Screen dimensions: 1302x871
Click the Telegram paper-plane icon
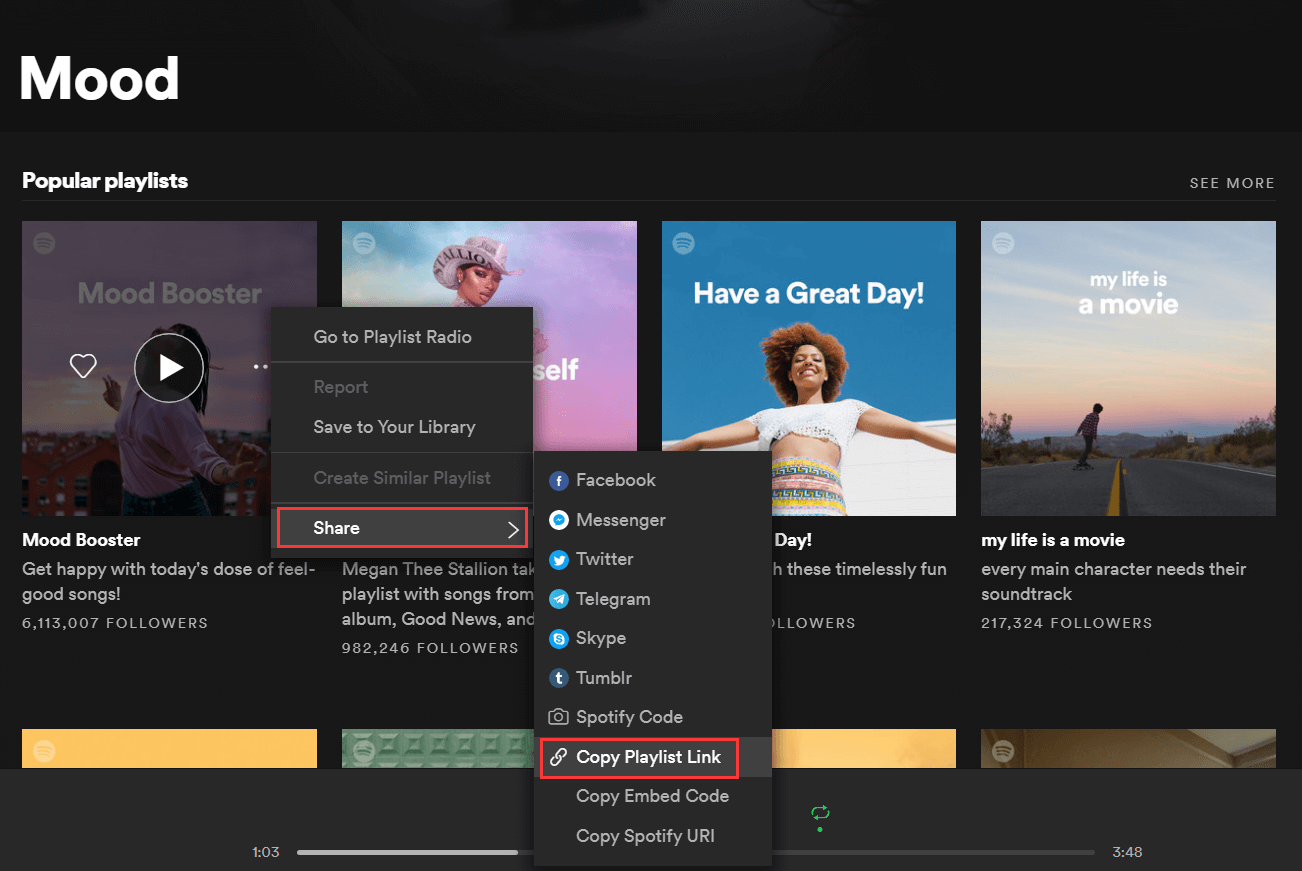[559, 599]
